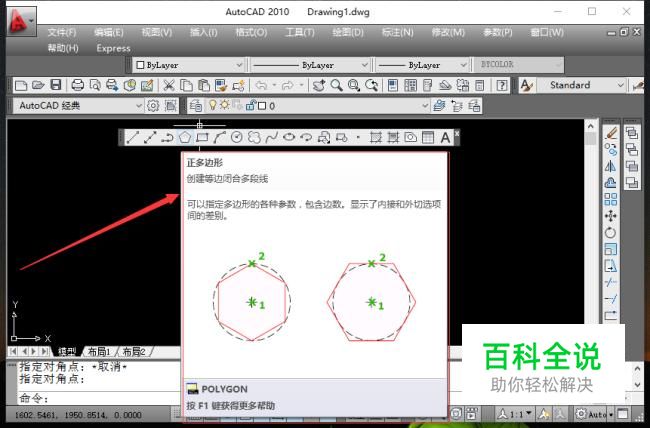Click the Cut scissors icon
This screenshot has height=428, width=650.
click(x=168, y=85)
